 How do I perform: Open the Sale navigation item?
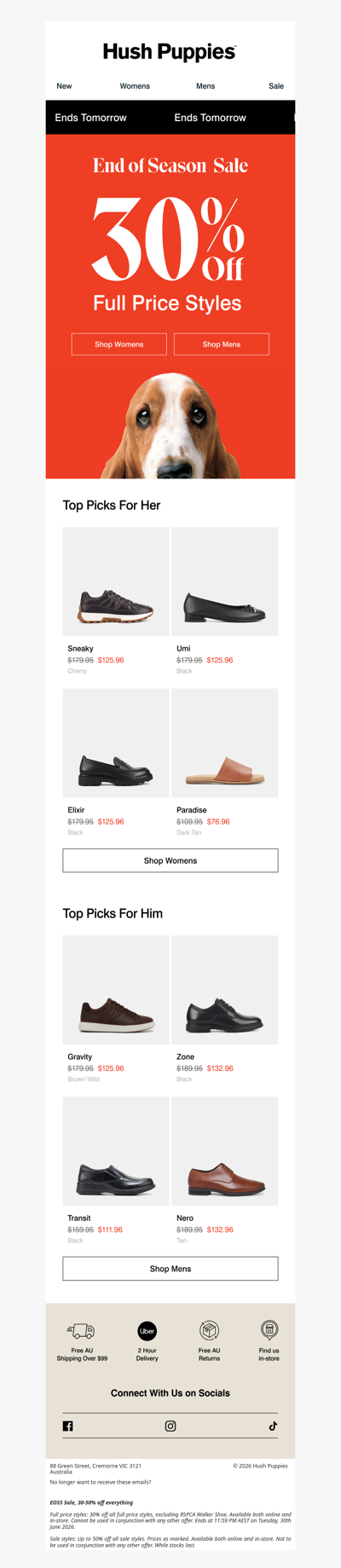(x=276, y=86)
